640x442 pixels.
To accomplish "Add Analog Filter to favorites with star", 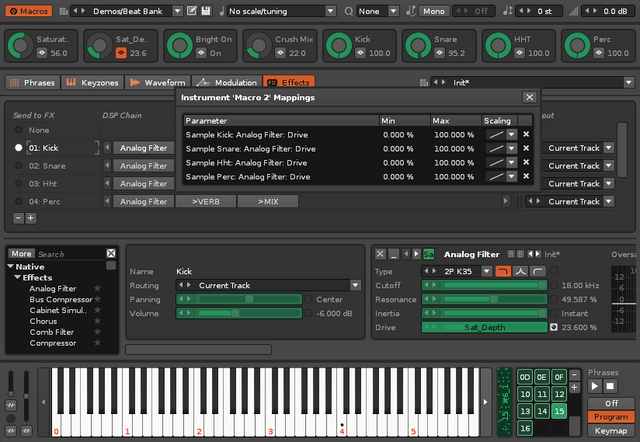I will (98, 289).
